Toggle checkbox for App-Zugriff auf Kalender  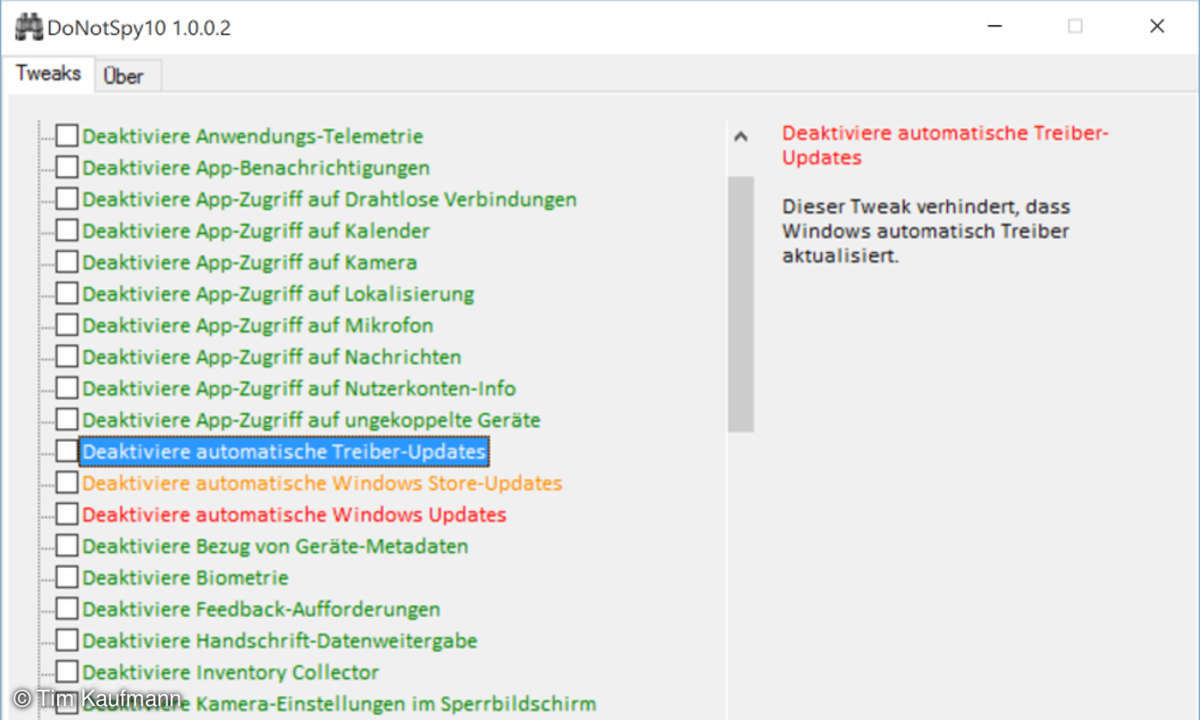coord(66,230)
